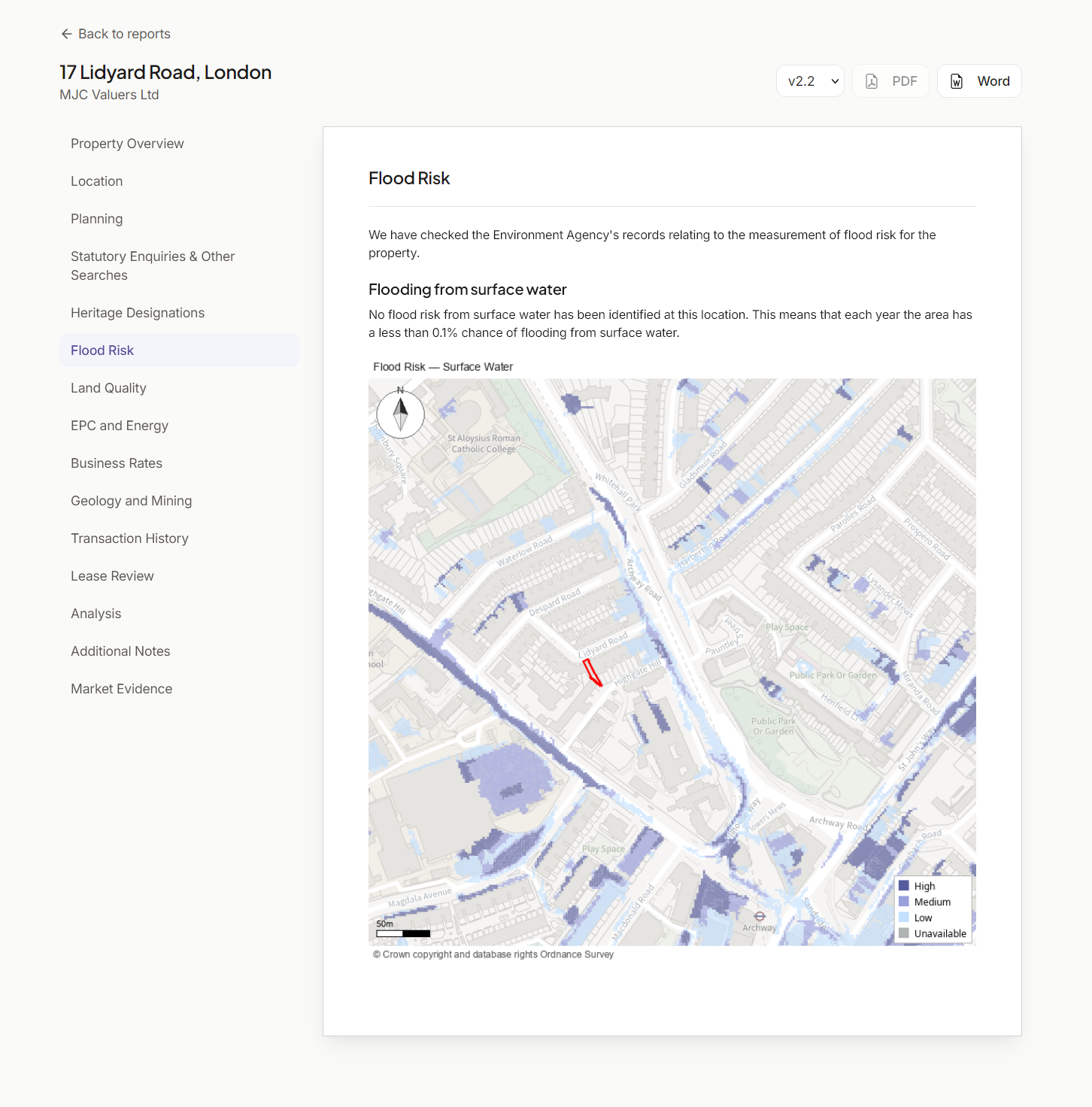Click 'Flooding from surface water' subheading
Image resolution: width=1092 pixels, height=1107 pixels.
pyautogui.click(x=467, y=290)
